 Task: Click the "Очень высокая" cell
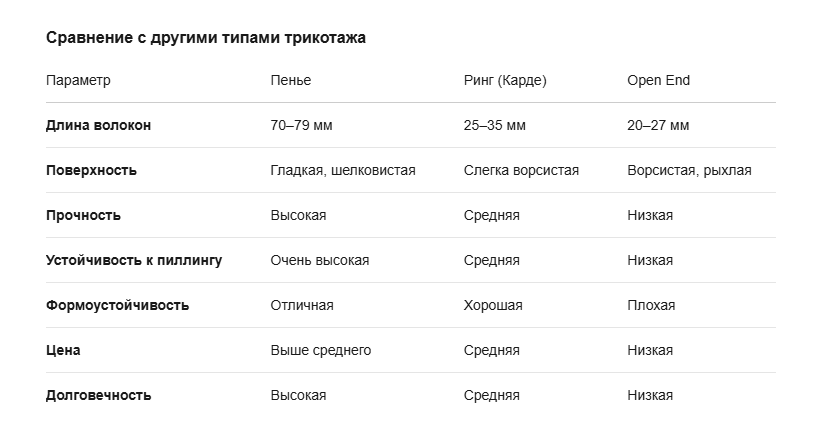click(319, 260)
